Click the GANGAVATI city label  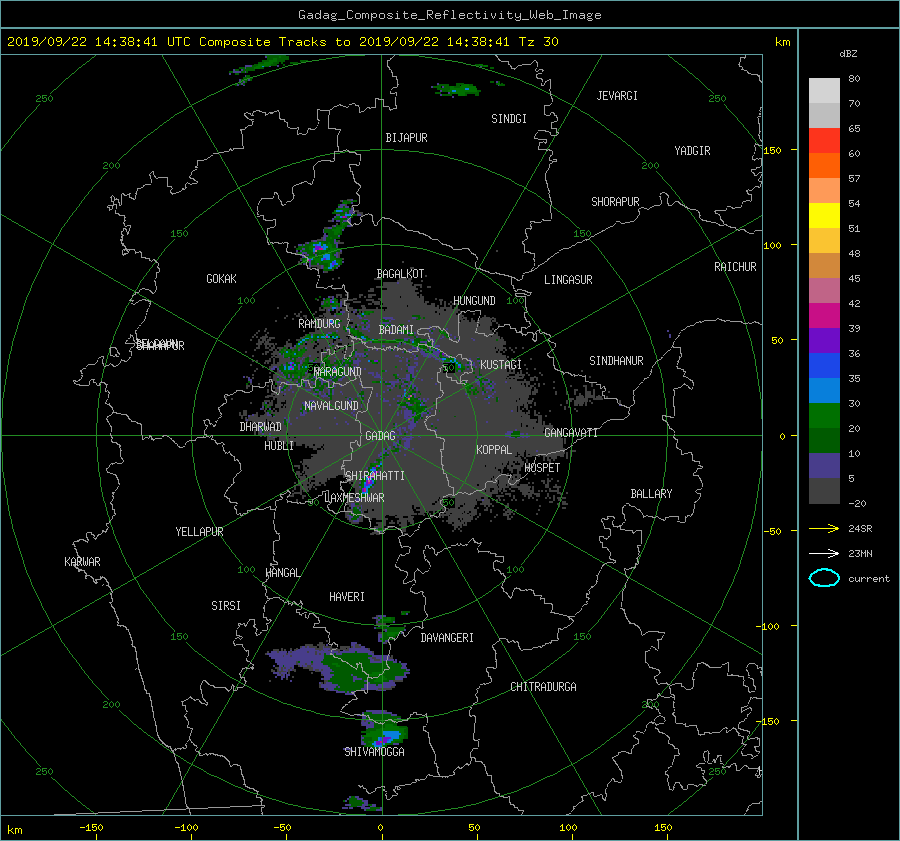point(571,433)
